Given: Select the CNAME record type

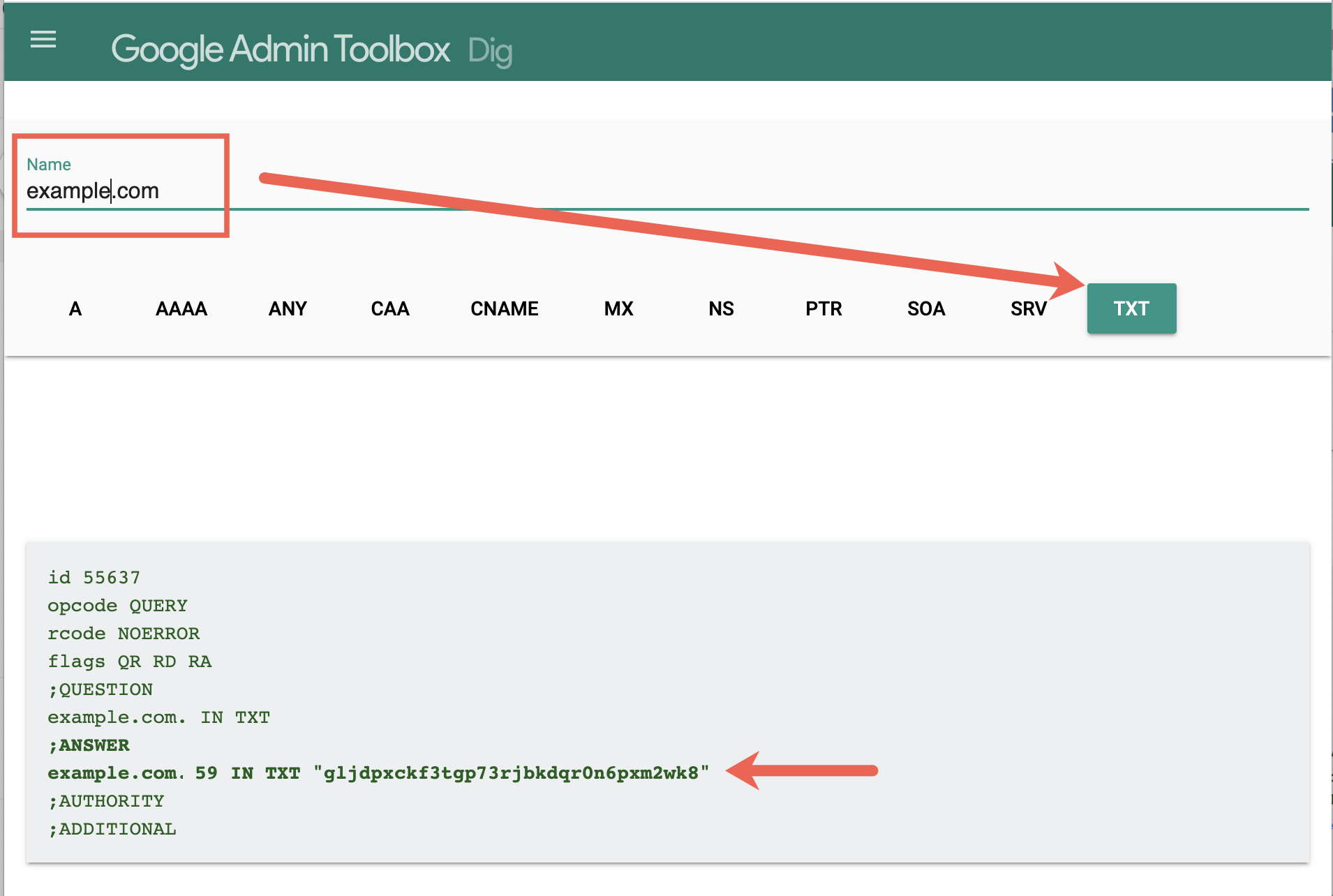Looking at the screenshot, I should click(504, 308).
